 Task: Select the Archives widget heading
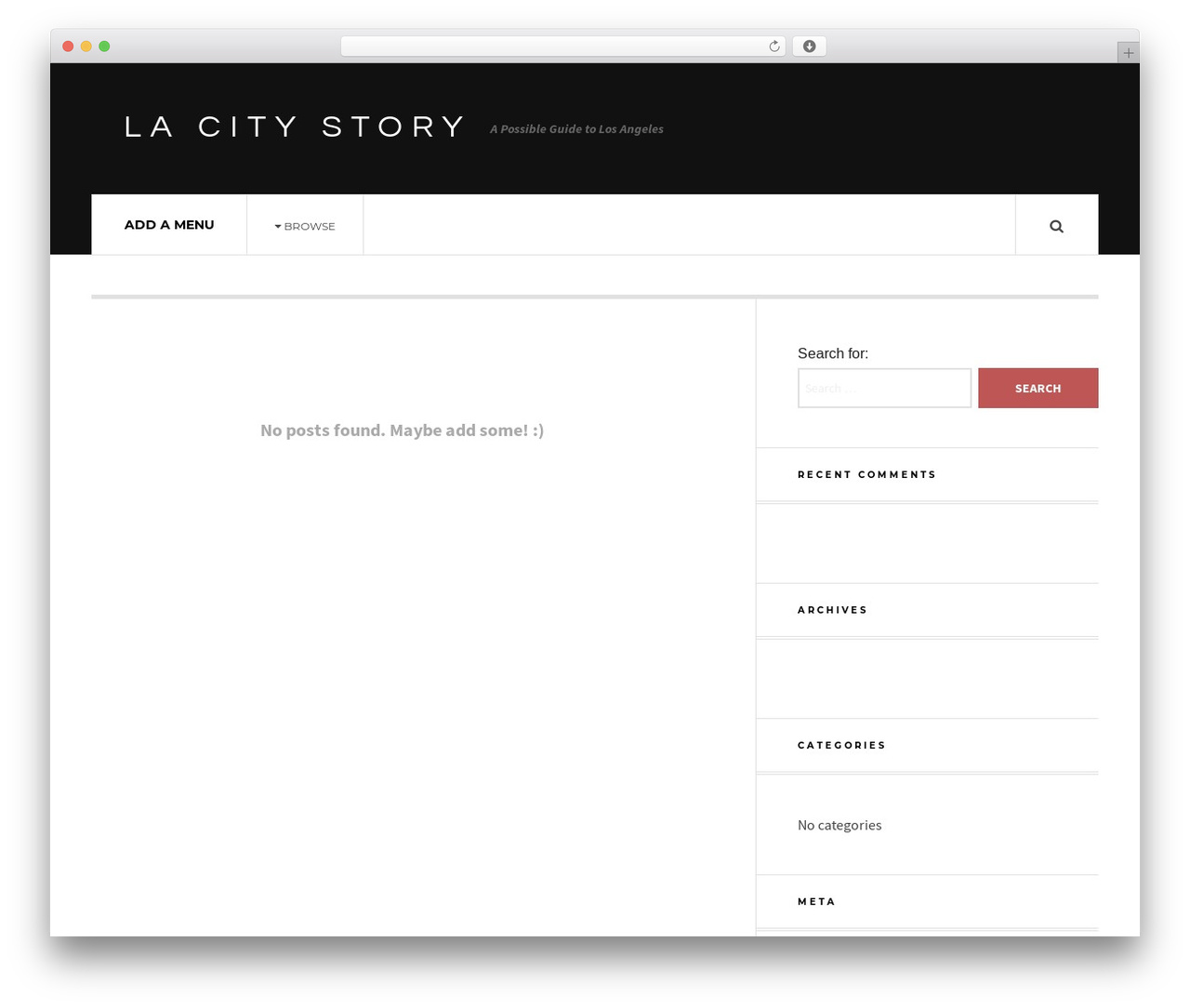click(x=832, y=610)
